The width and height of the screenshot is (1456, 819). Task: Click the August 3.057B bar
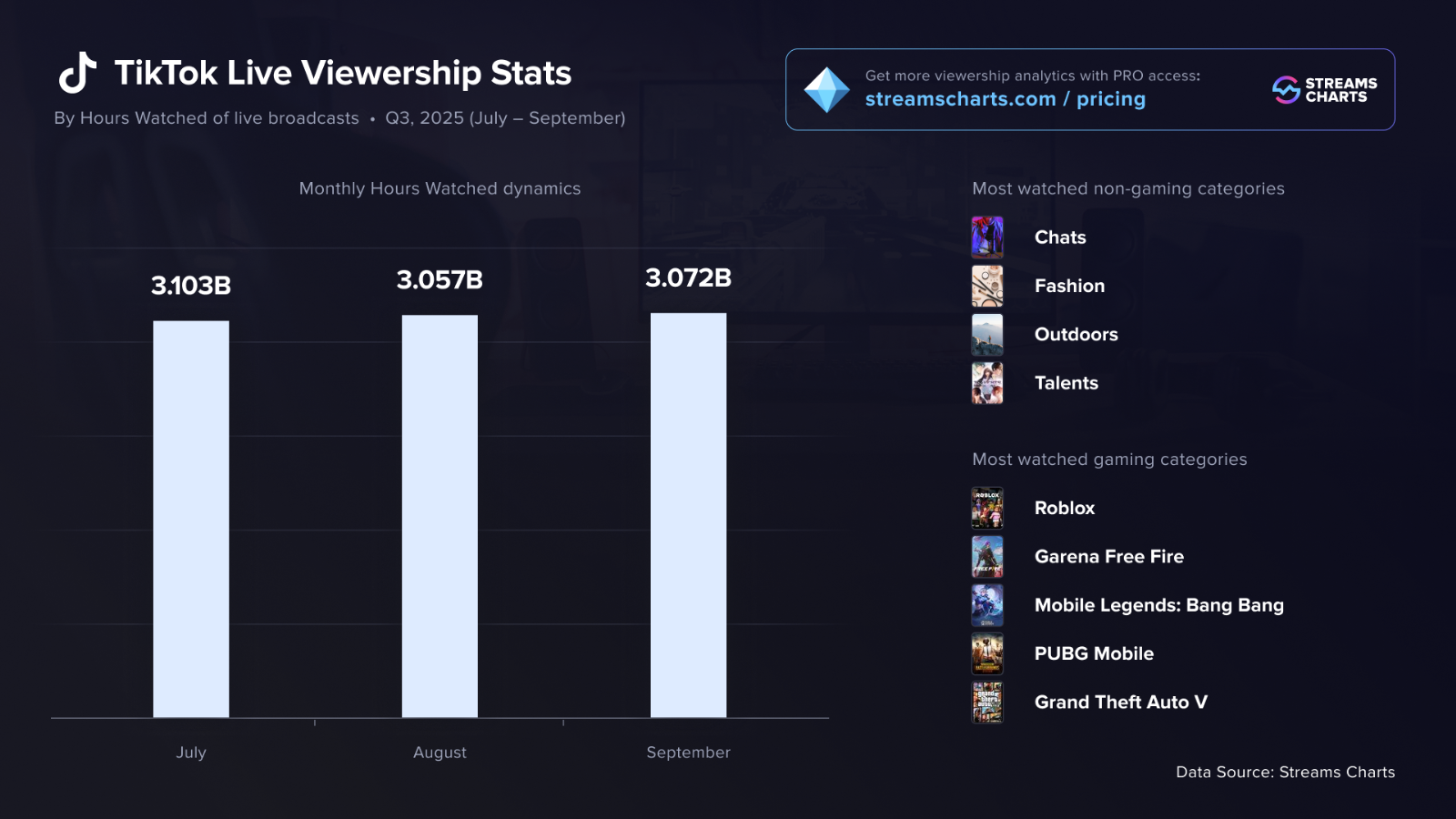click(440, 516)
